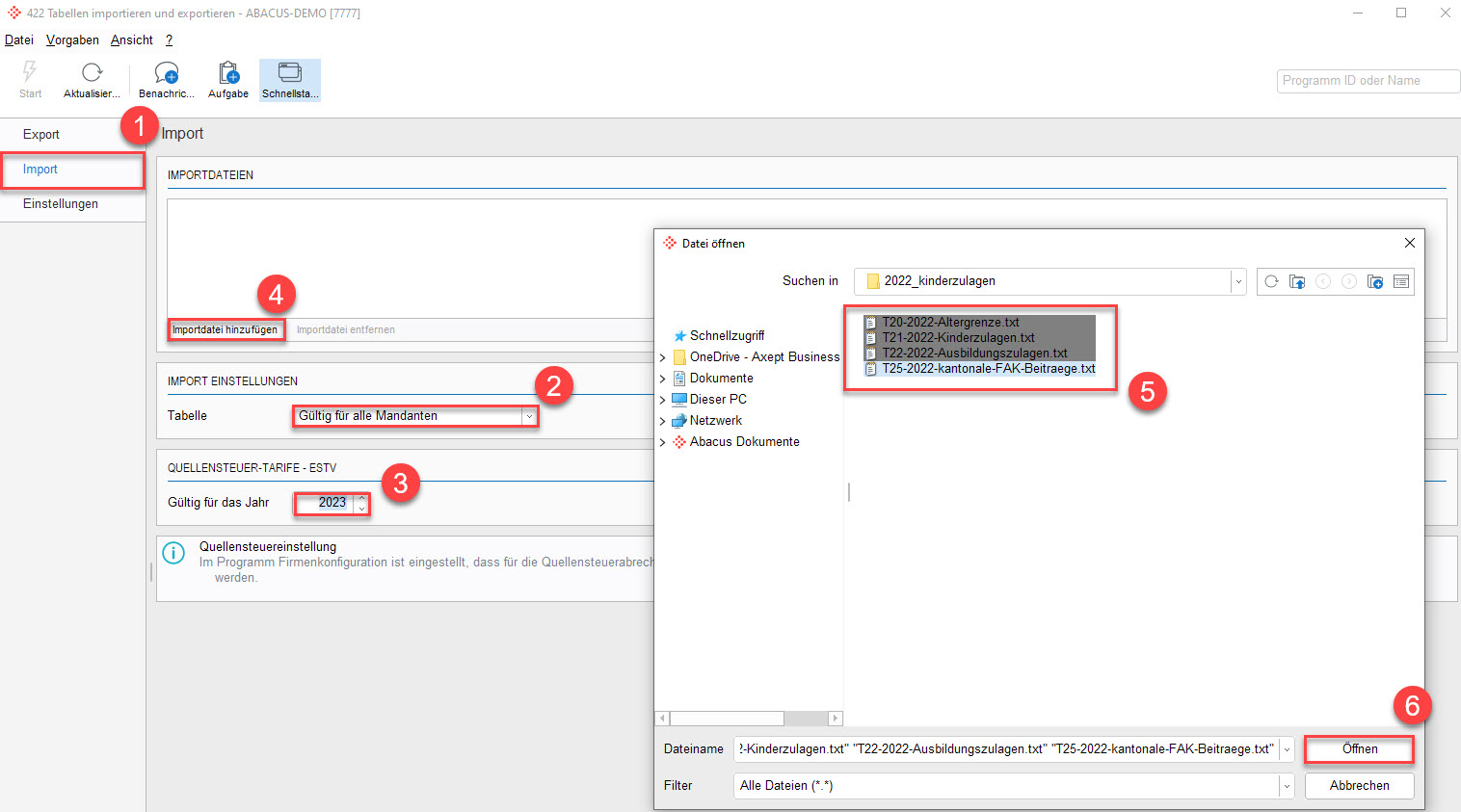Open the Ansicht menu
The image size is (1461, 812).
(x=131, y=39)
